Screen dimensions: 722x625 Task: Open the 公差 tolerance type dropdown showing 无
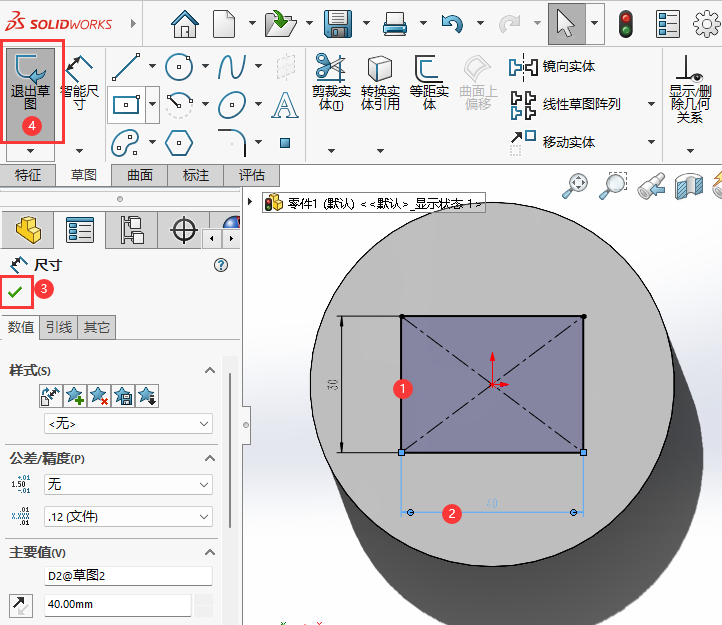pos(128,484)
